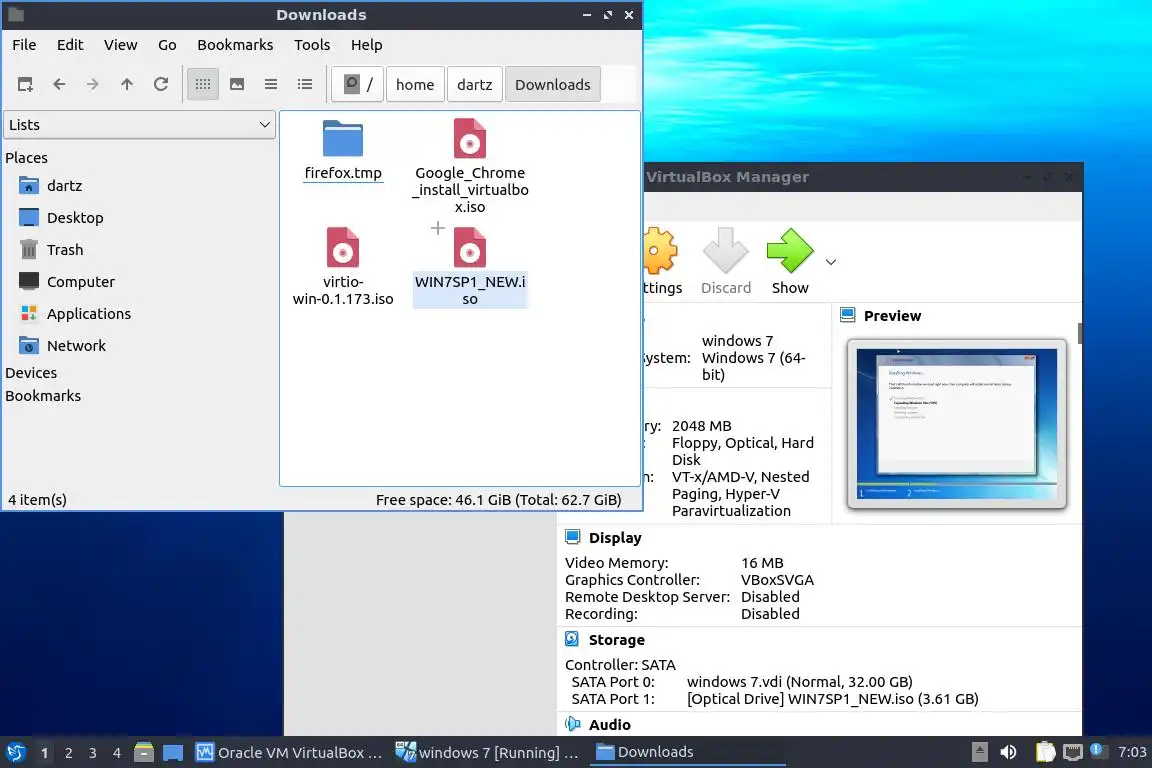
Task: Open the File menu
Action: click(x=24, y=45)
